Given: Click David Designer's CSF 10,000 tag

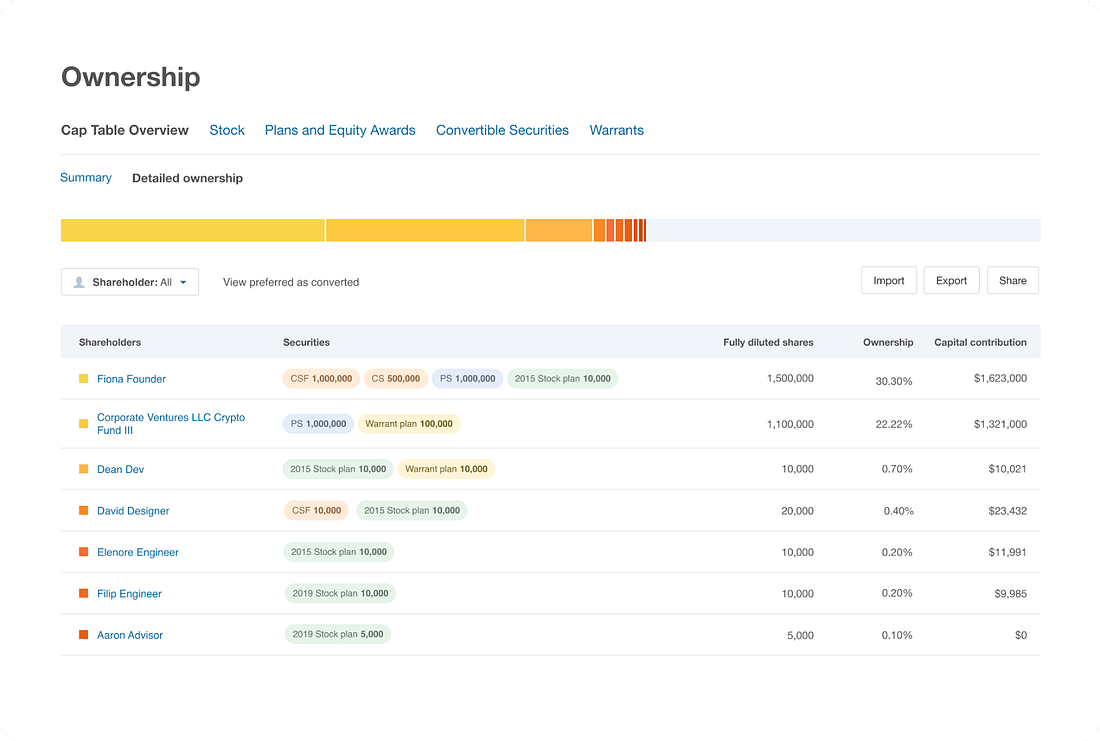Looking at the screenshot, I should coord(316,511).
